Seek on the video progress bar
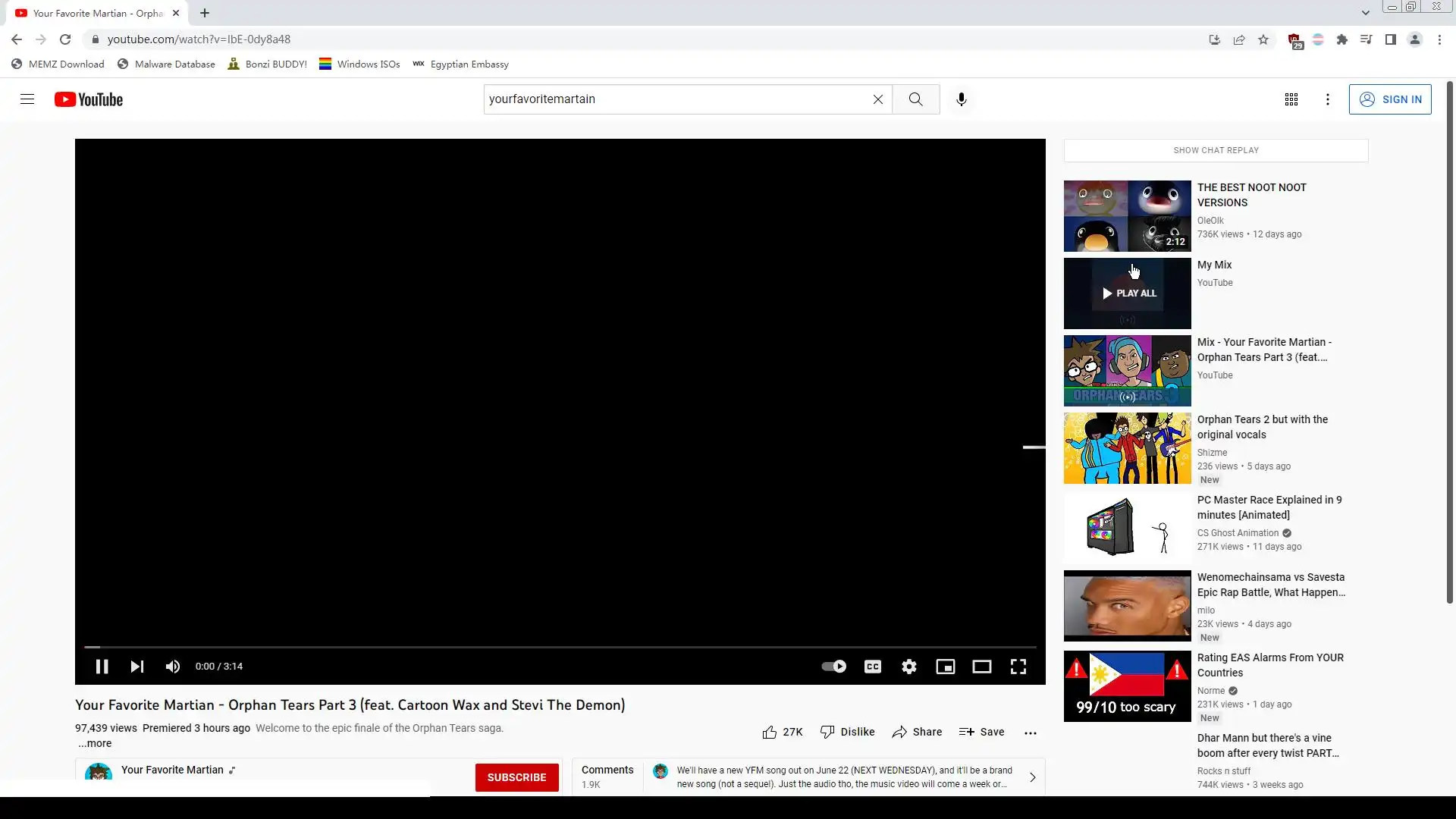 (560, 647)
